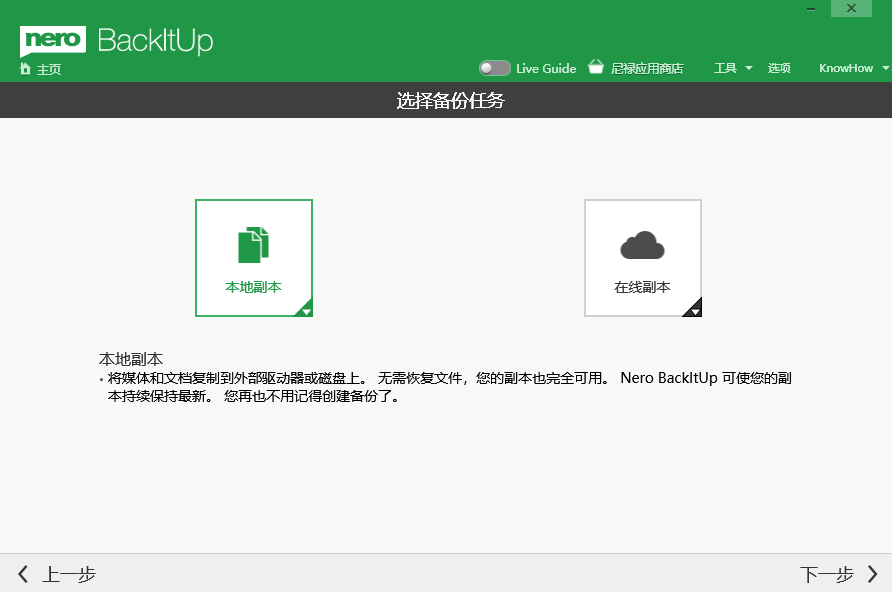The width and height of the screenshot is (892, 592).
Task: Go back with 上一步
Action: coord(69,574)
